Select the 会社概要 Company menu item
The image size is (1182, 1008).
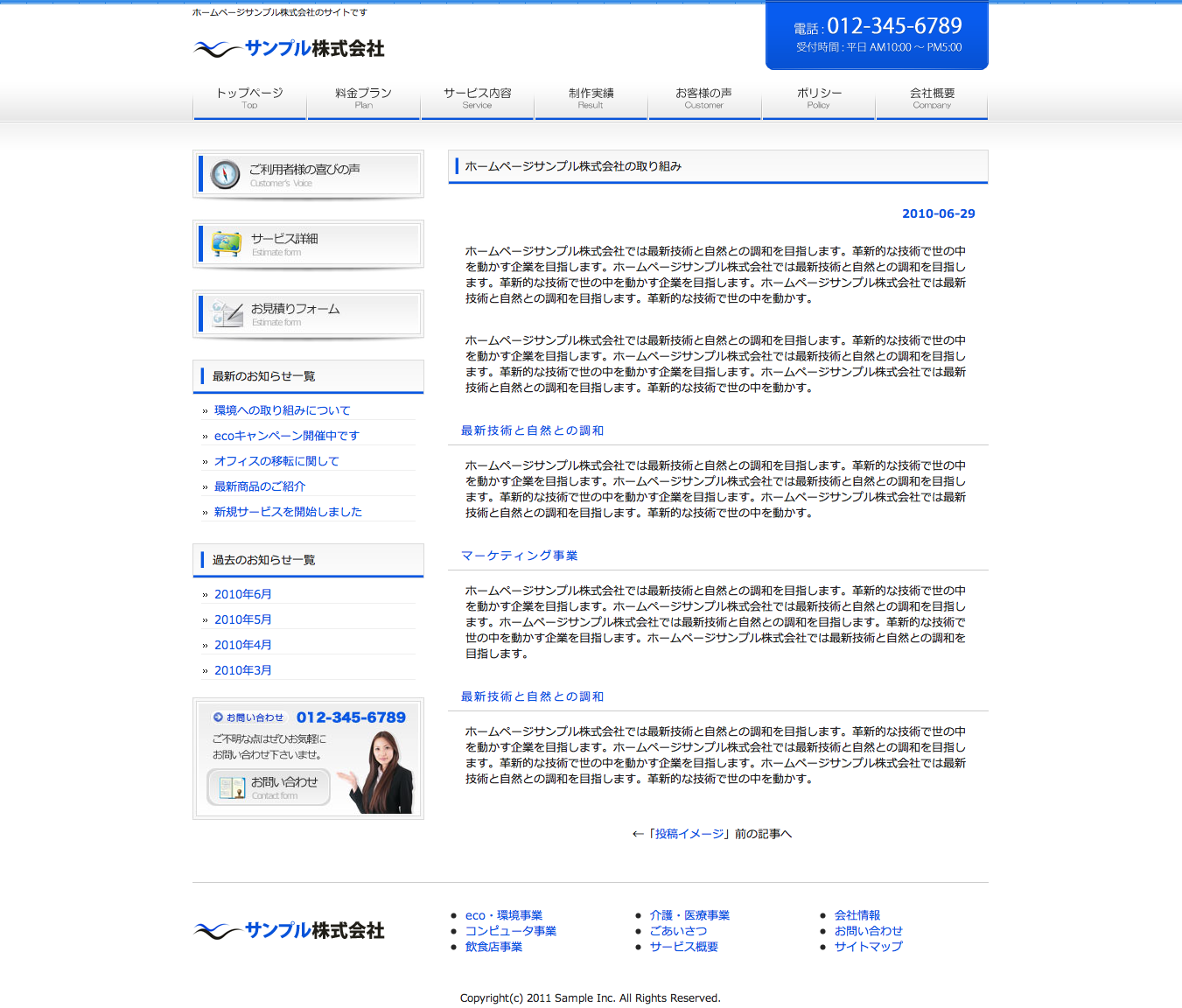point(932,98)
